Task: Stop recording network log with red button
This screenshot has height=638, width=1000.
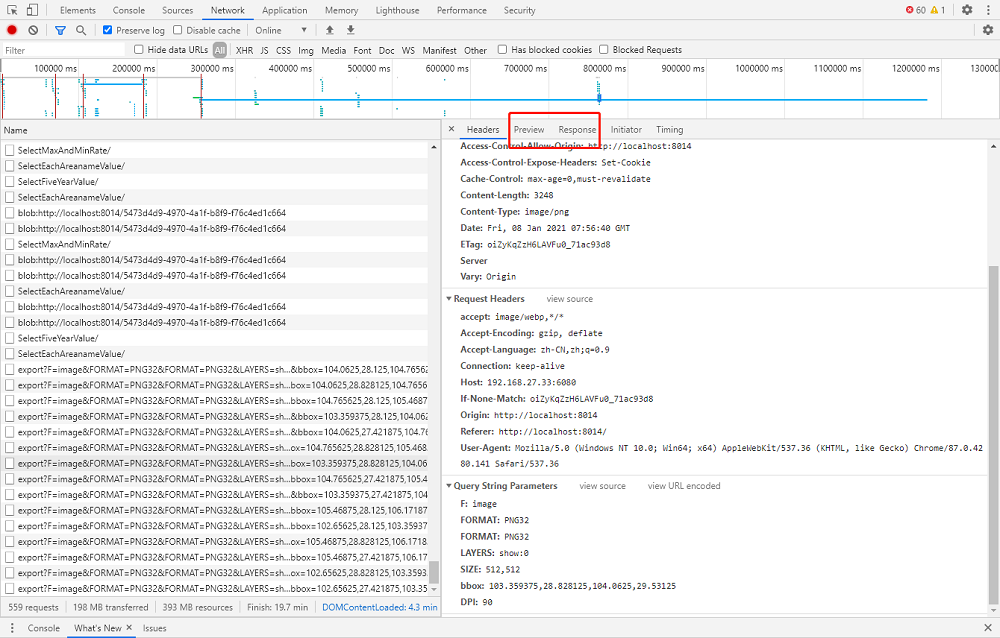Action: coord(12,30)
